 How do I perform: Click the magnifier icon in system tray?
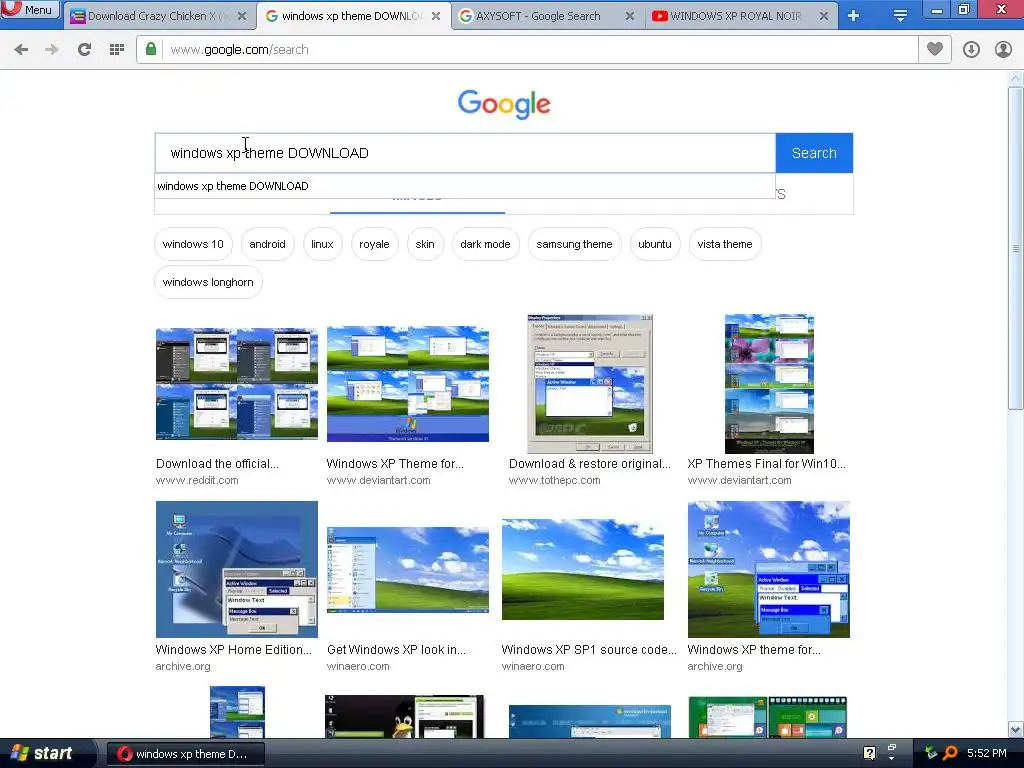(x=951, y=753)
